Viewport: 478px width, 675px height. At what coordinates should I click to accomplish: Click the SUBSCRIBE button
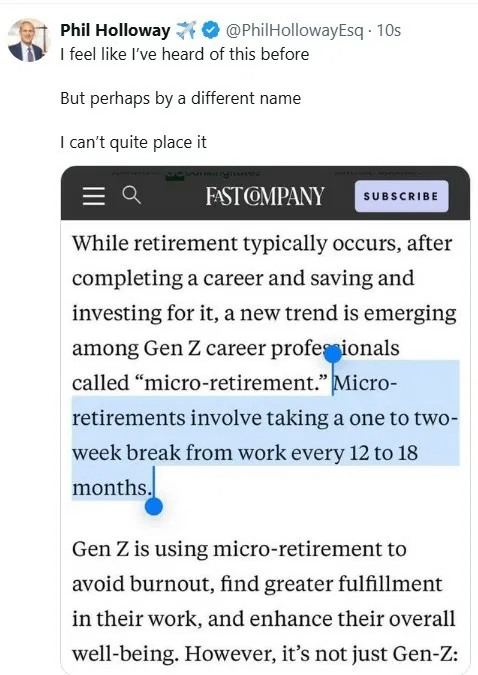coord(401,196)
